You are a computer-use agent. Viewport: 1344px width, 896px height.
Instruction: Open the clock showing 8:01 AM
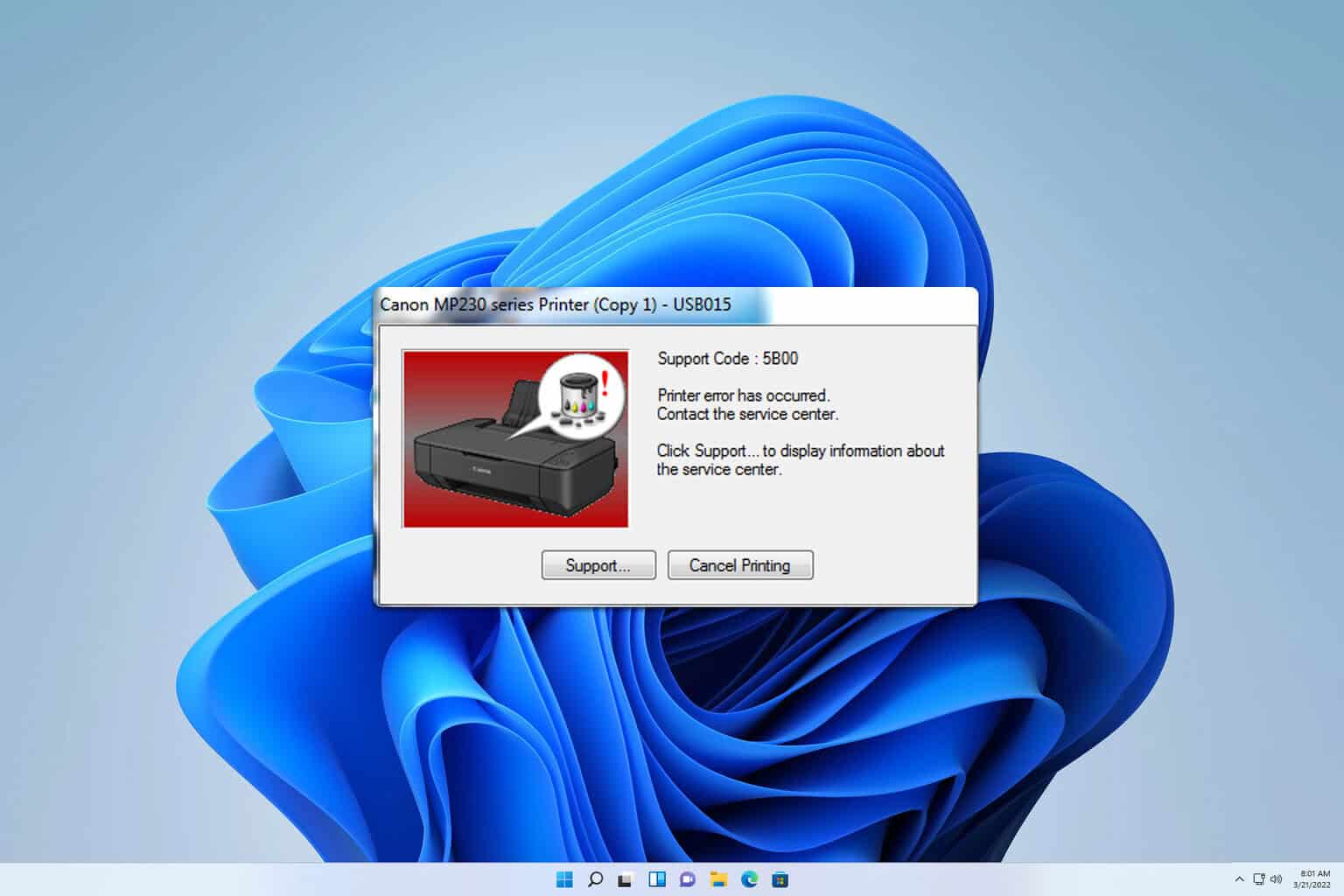(1314, 879)
